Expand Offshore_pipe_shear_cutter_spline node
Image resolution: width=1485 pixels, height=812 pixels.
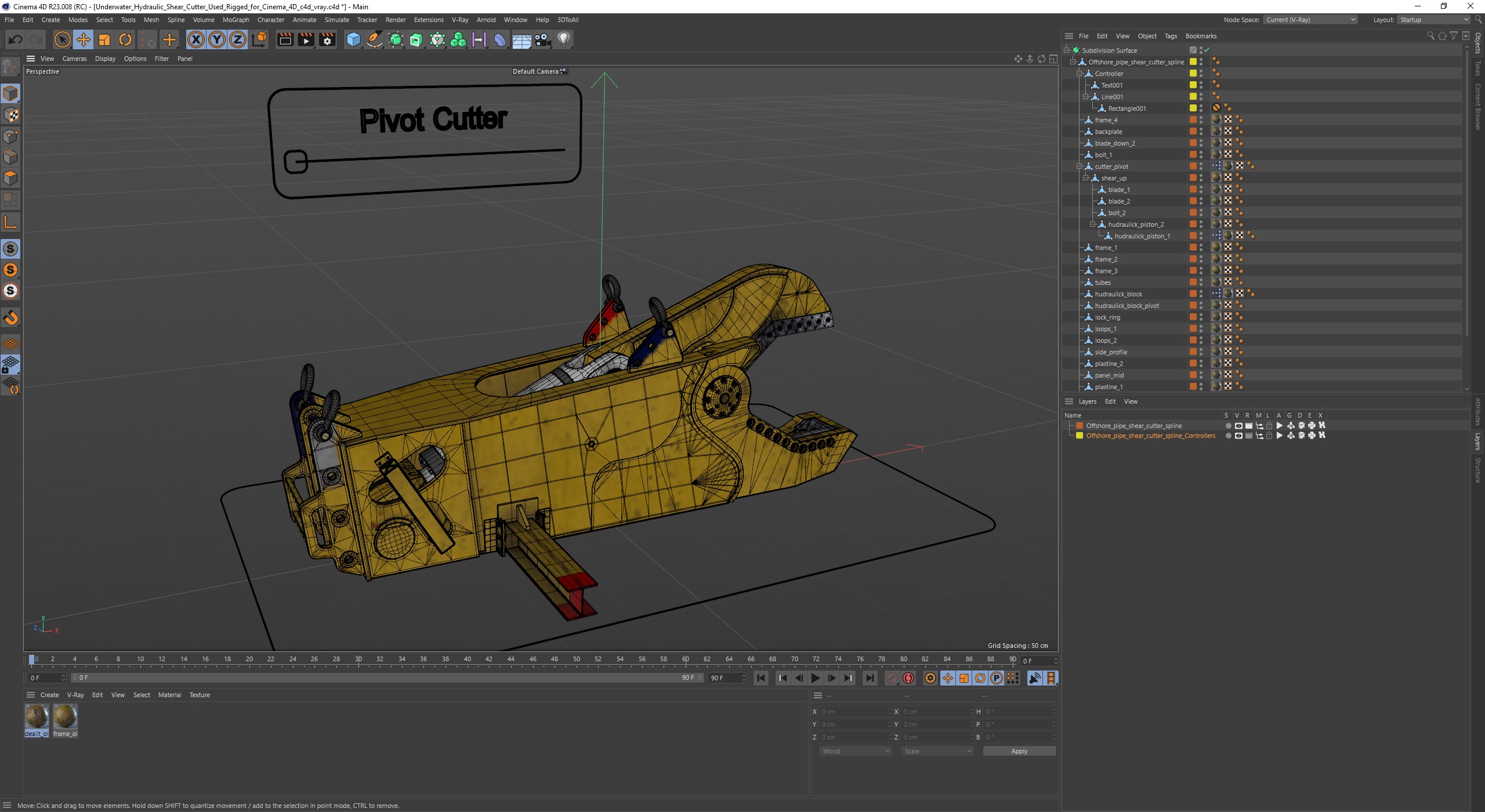(x=1072, y=62)
